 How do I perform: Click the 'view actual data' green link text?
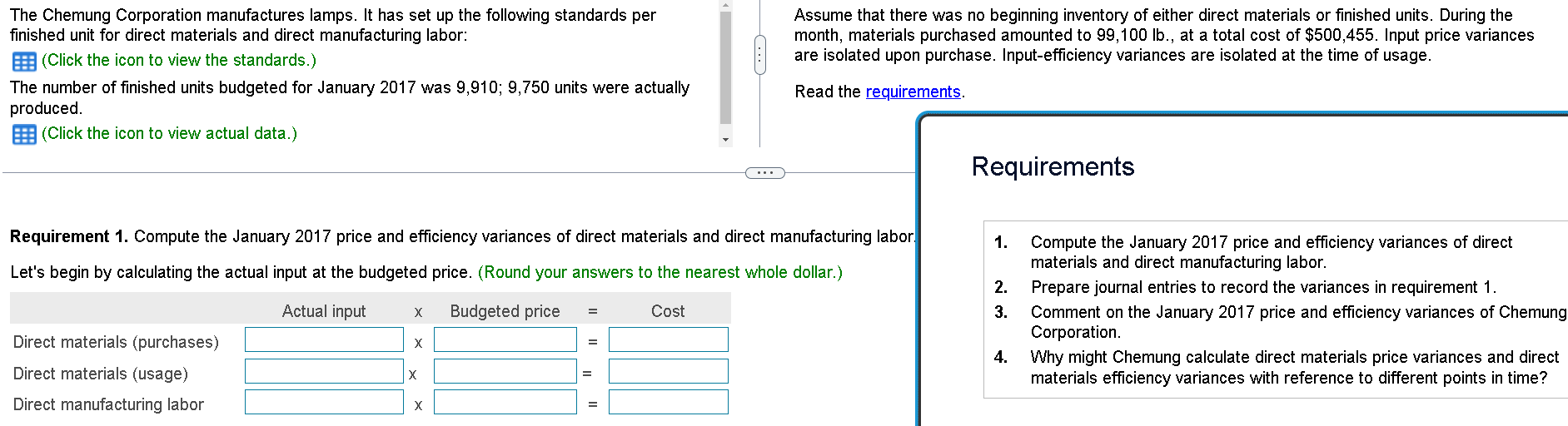coord(169,133)
